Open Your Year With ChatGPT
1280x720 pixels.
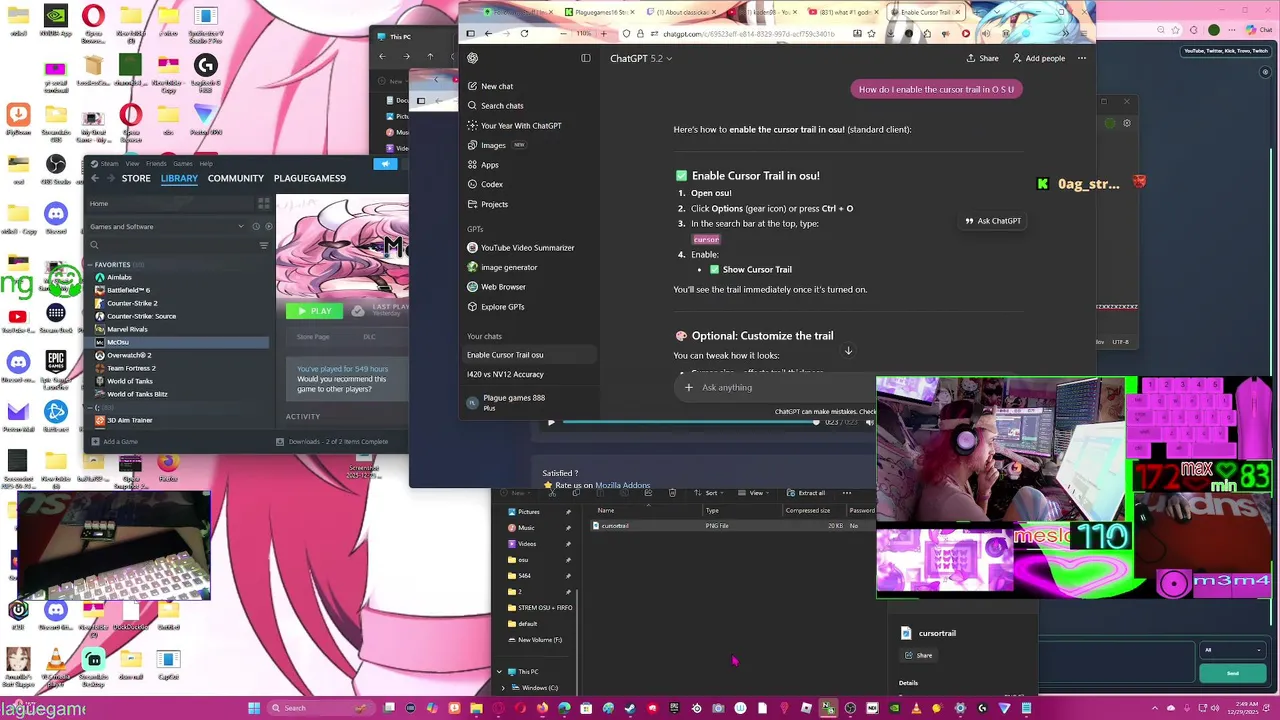[x=514, y=126]
